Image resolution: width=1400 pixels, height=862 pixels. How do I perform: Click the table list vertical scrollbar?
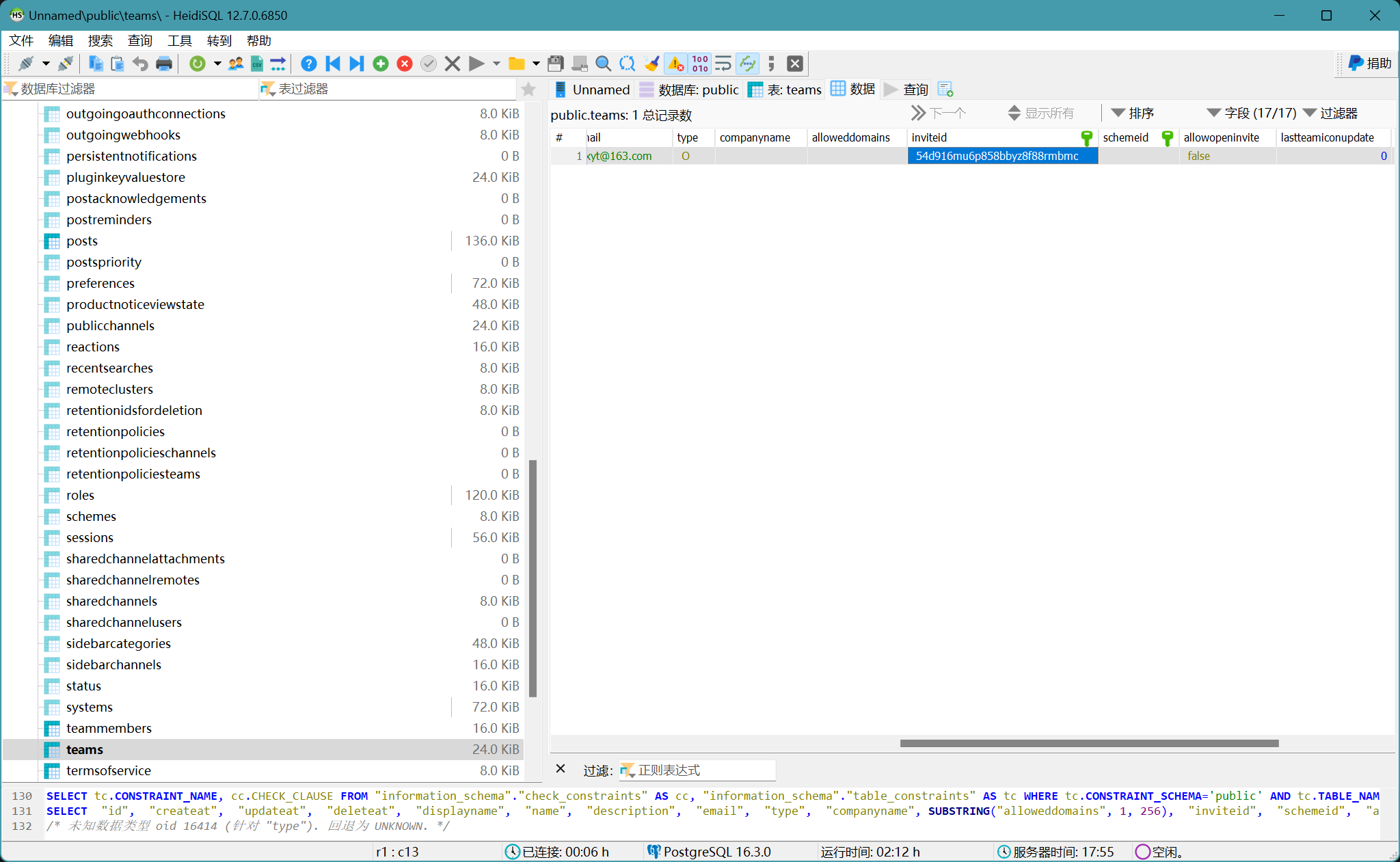coord(533,578)
